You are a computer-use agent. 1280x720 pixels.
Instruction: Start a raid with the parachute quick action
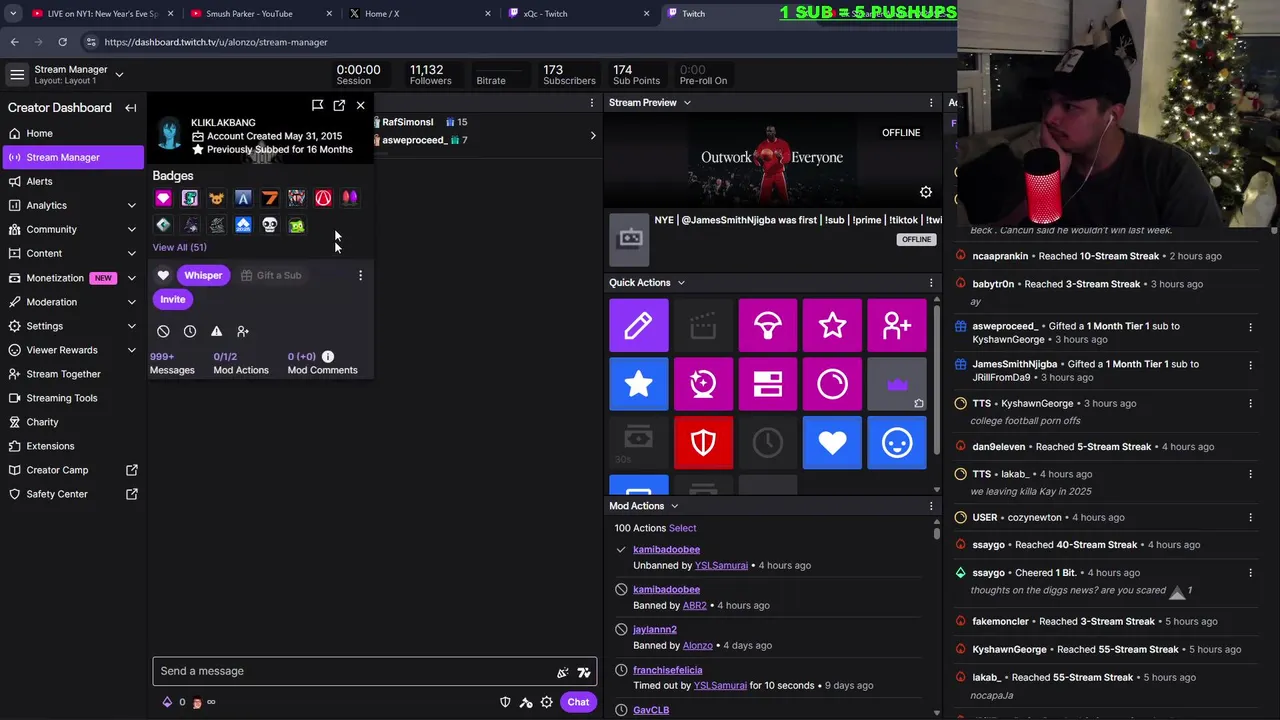[x=768, y=325]
